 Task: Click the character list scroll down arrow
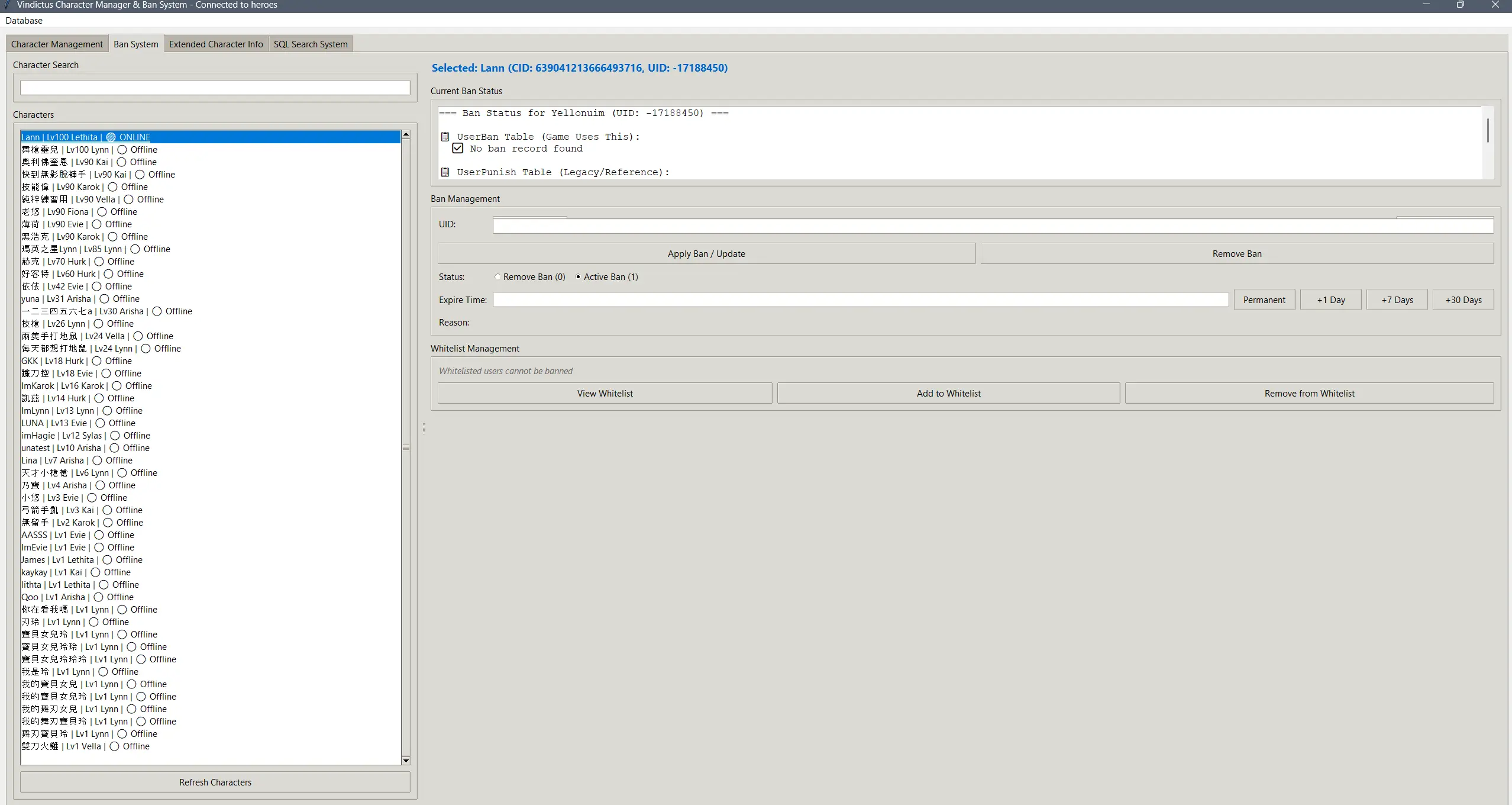[x=406, y=760]
